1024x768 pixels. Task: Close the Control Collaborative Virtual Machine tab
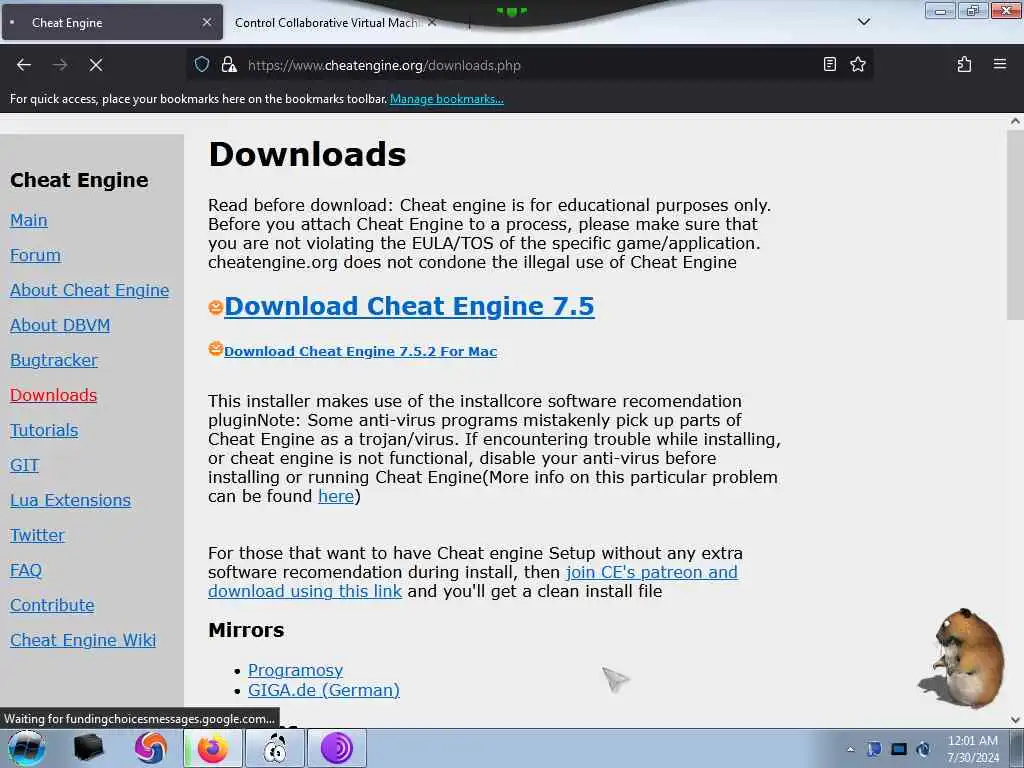tap(432, 22)
